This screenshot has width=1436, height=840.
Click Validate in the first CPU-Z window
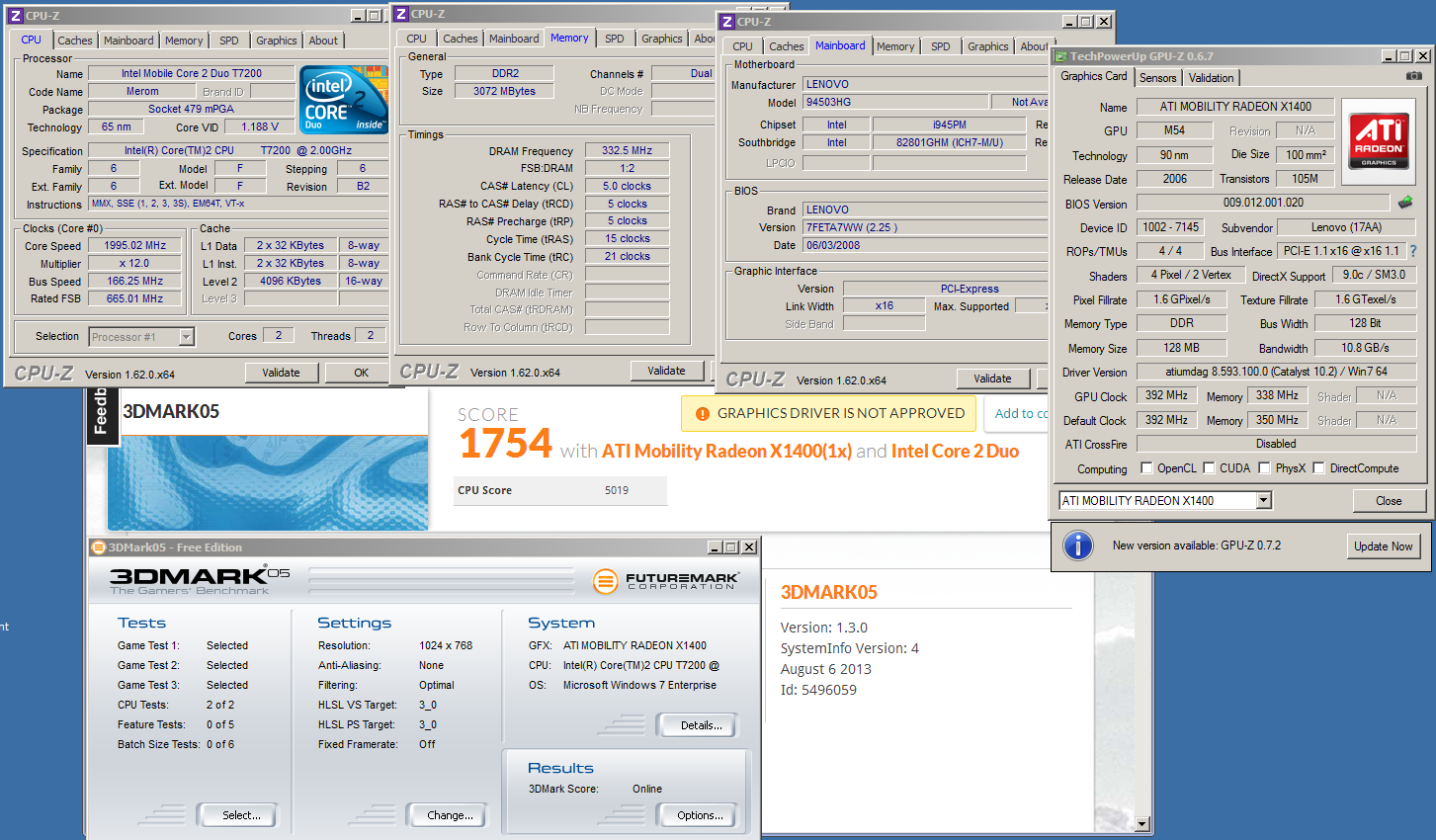click(x=281, y=373)
